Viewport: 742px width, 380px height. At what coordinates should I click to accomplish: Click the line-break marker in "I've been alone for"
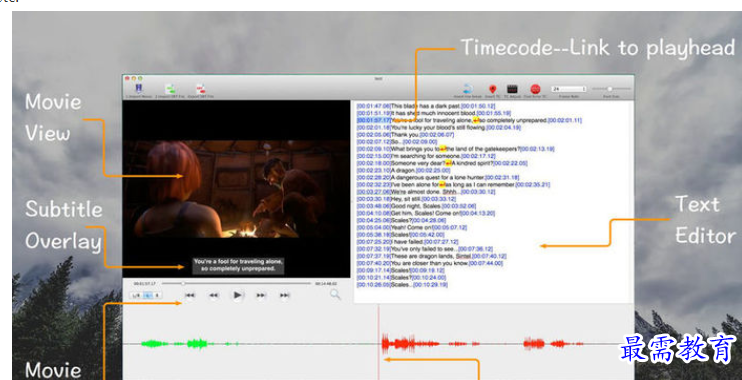442,185
